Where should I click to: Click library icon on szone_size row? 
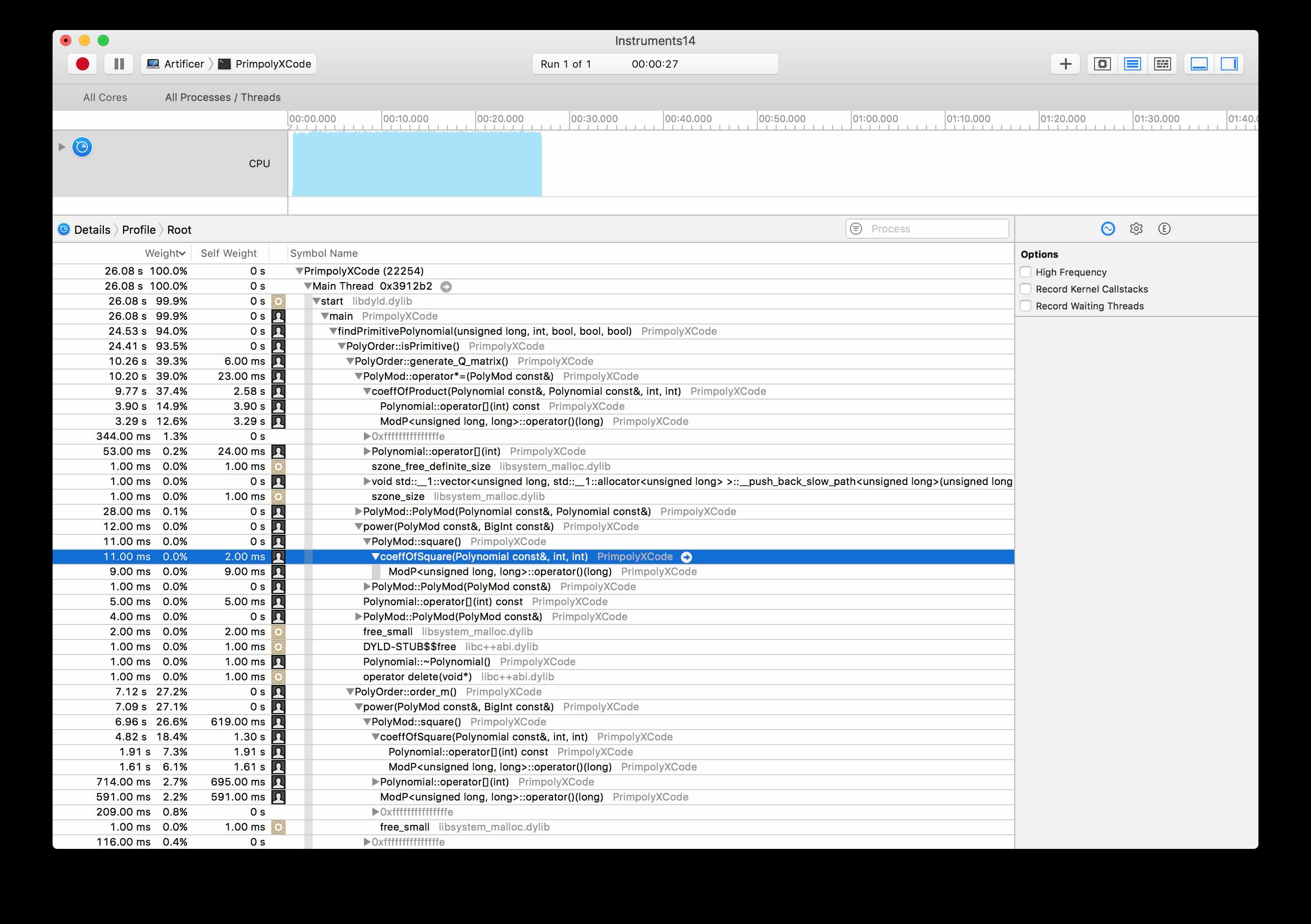[x=278, y=497]
